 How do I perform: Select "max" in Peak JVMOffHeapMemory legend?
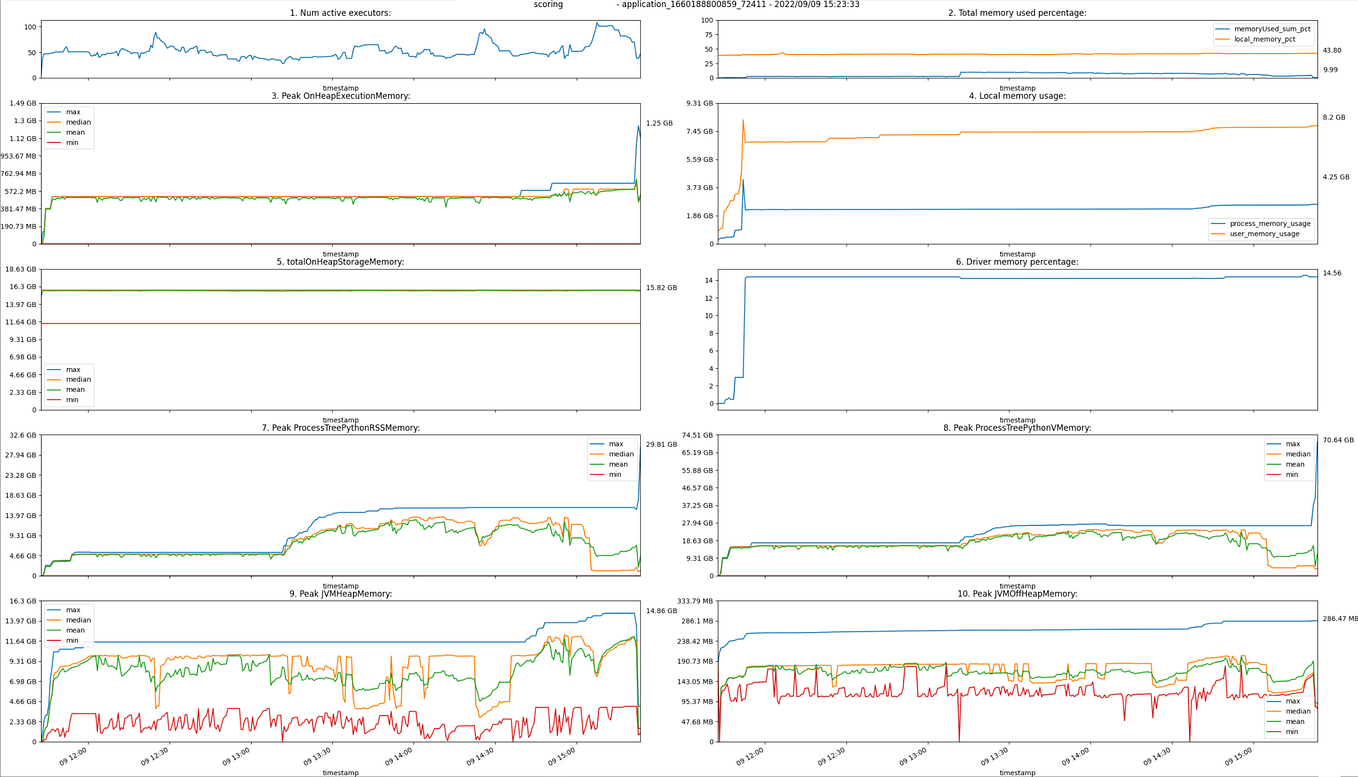[1293, 701]
